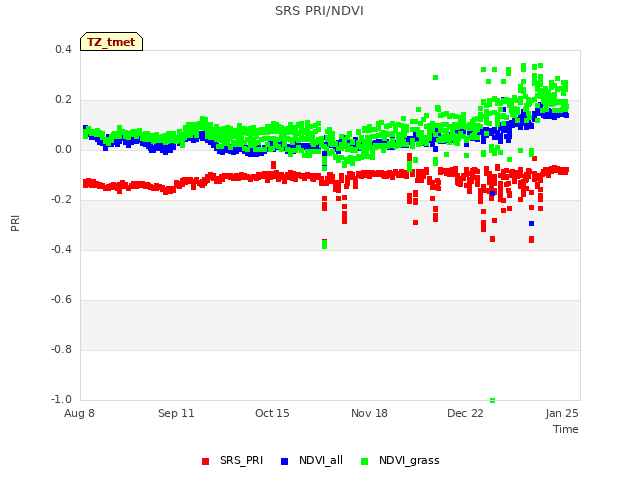Click the -0.2 y-axis tick label

coord(61,199)
